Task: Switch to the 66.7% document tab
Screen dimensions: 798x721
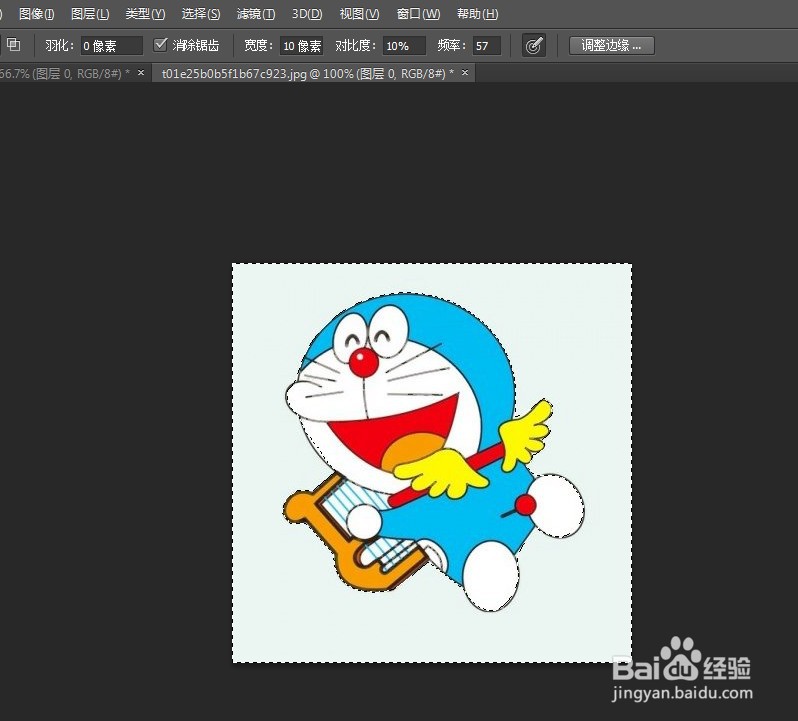Action: pos(64,74)
